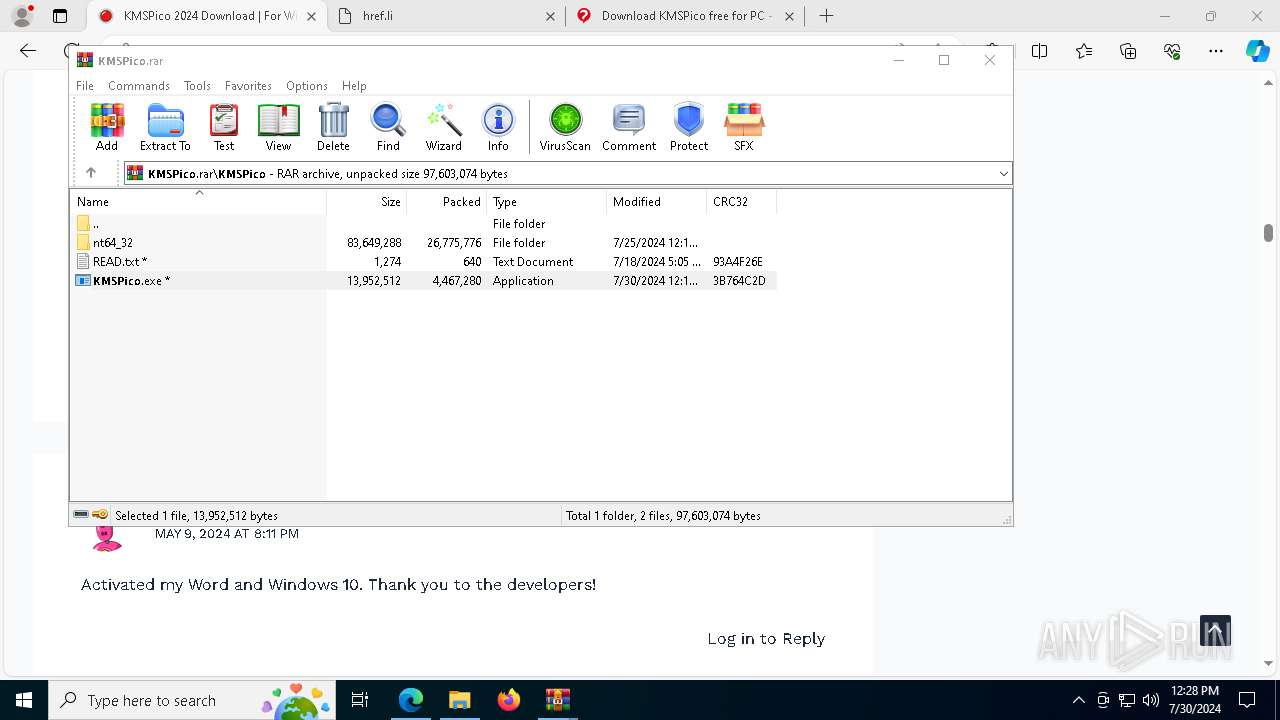Click the Protect shield icon
The width and height of the screenshot is (1280, 720).
[x=689, y=127]
